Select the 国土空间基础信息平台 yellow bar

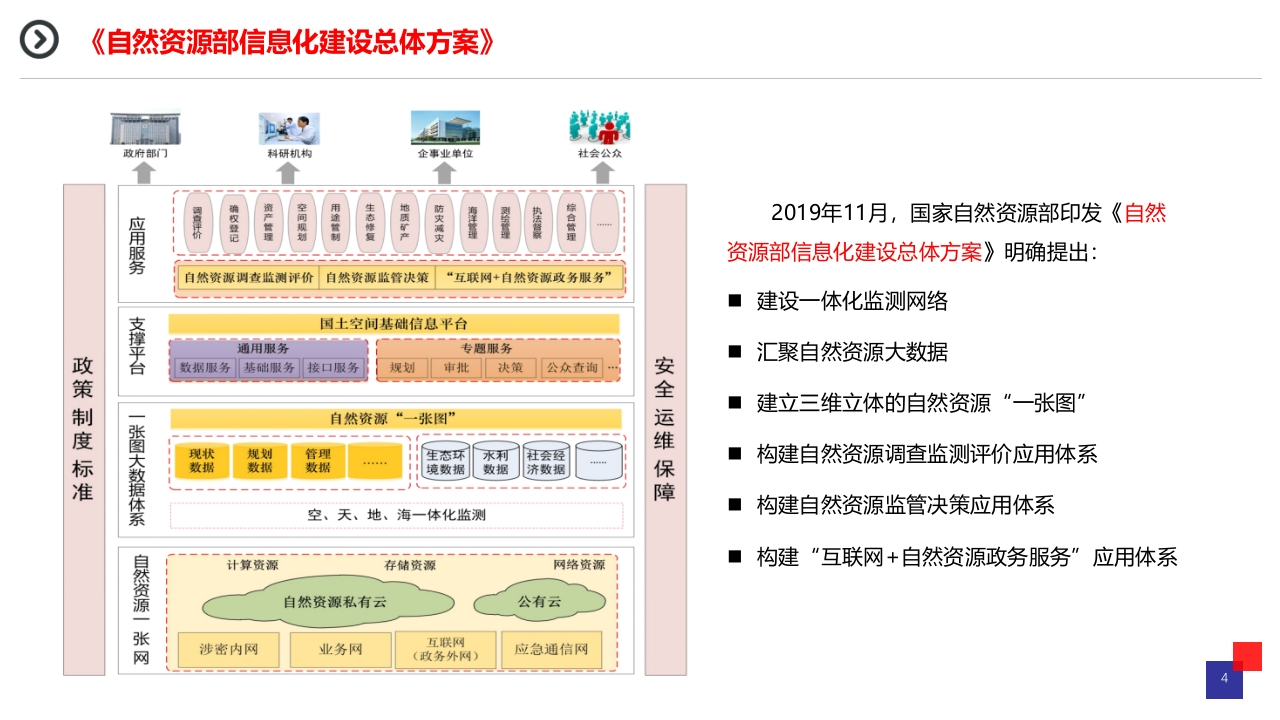394,324
